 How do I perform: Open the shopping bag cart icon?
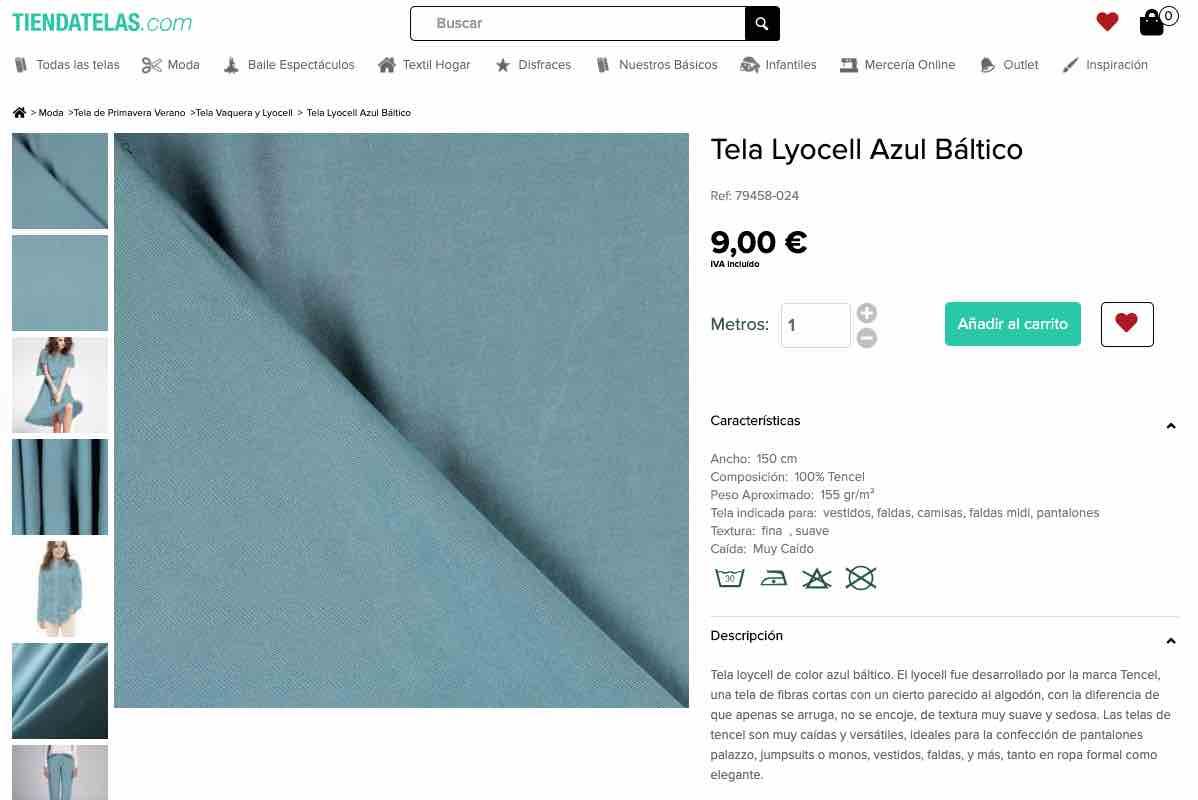[x=1151, y=23]
